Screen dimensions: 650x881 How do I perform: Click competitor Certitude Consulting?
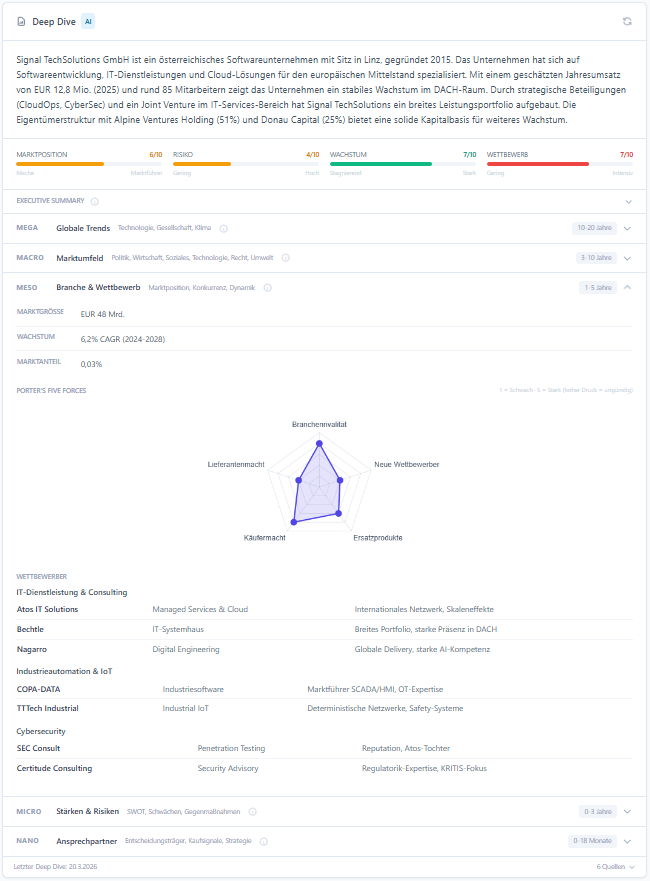[54, 768]
